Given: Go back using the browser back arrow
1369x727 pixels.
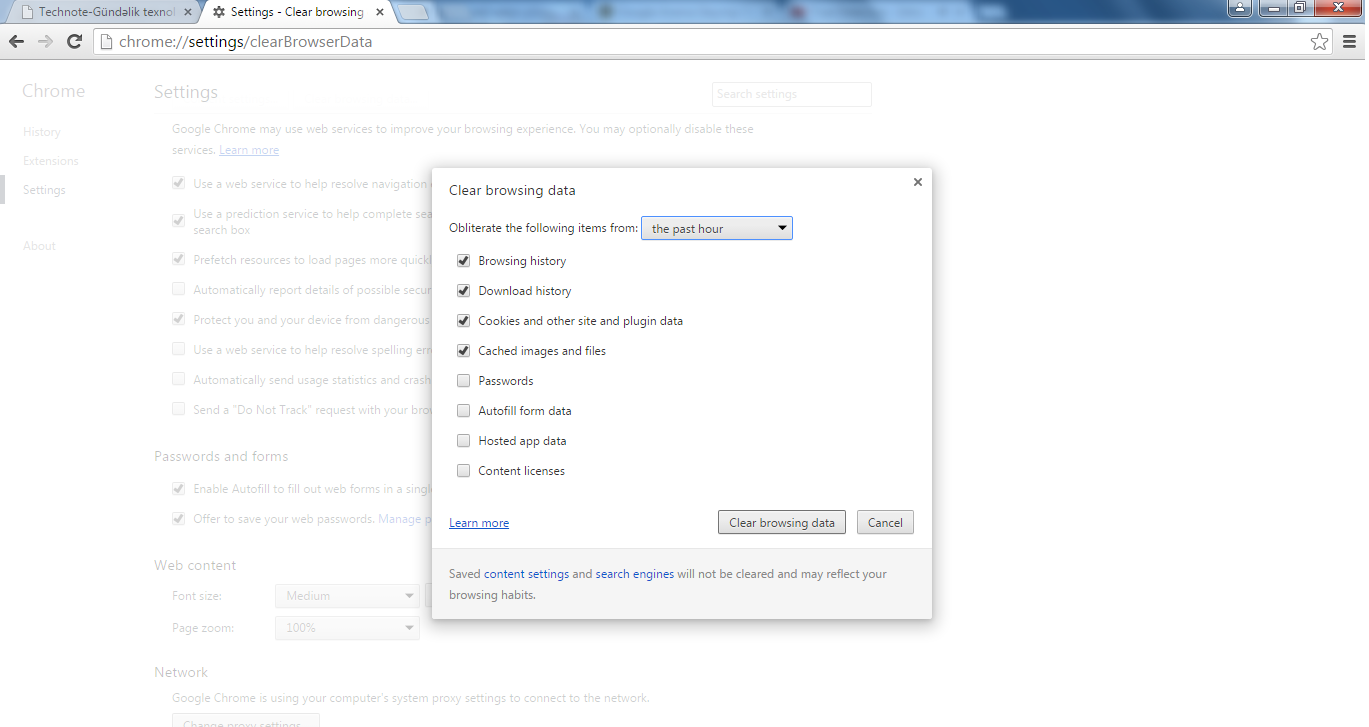Looking at the screenshot, I should (x=16, y=41).
